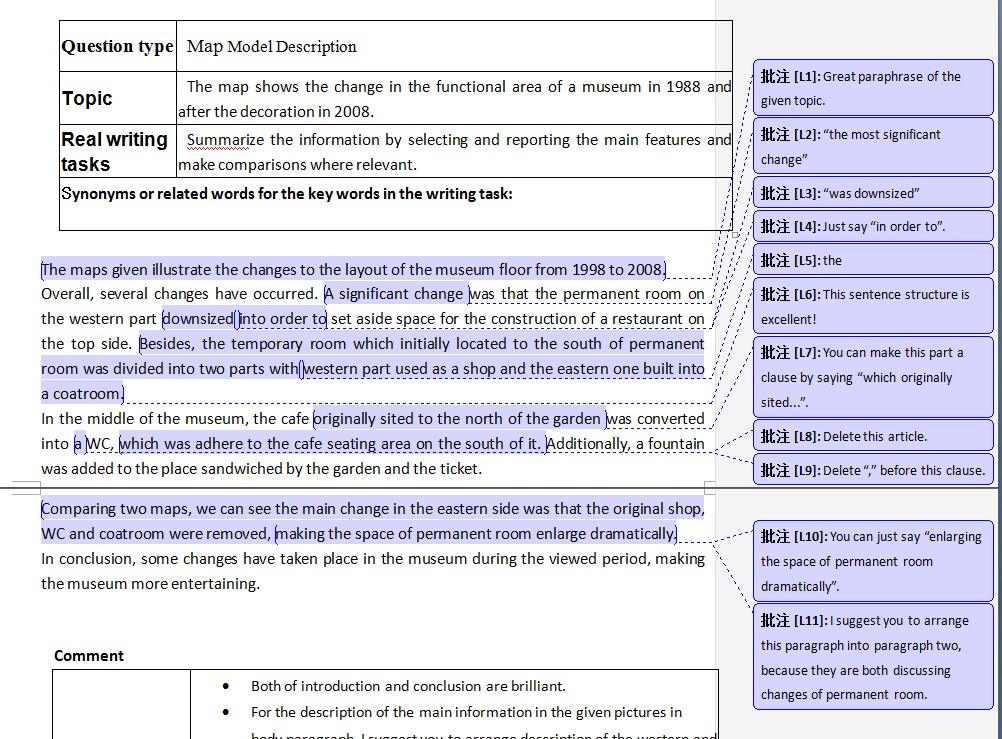Click comment L10 about "enlarging the space"
Screen dimensions: 1002x739
(873, 561)
